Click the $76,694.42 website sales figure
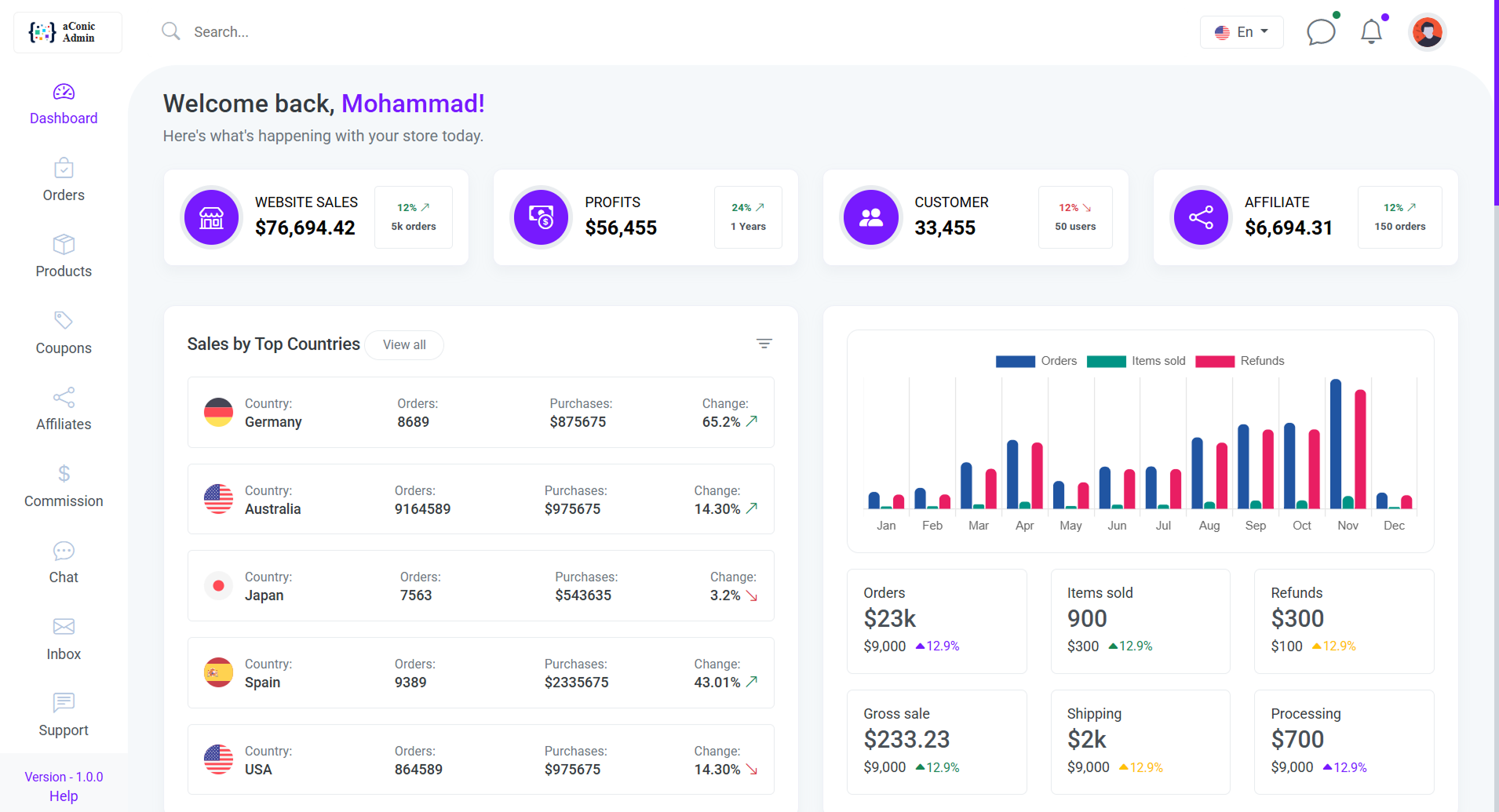The height and width of the screenshot is (812, 1499). pos(305,228)
